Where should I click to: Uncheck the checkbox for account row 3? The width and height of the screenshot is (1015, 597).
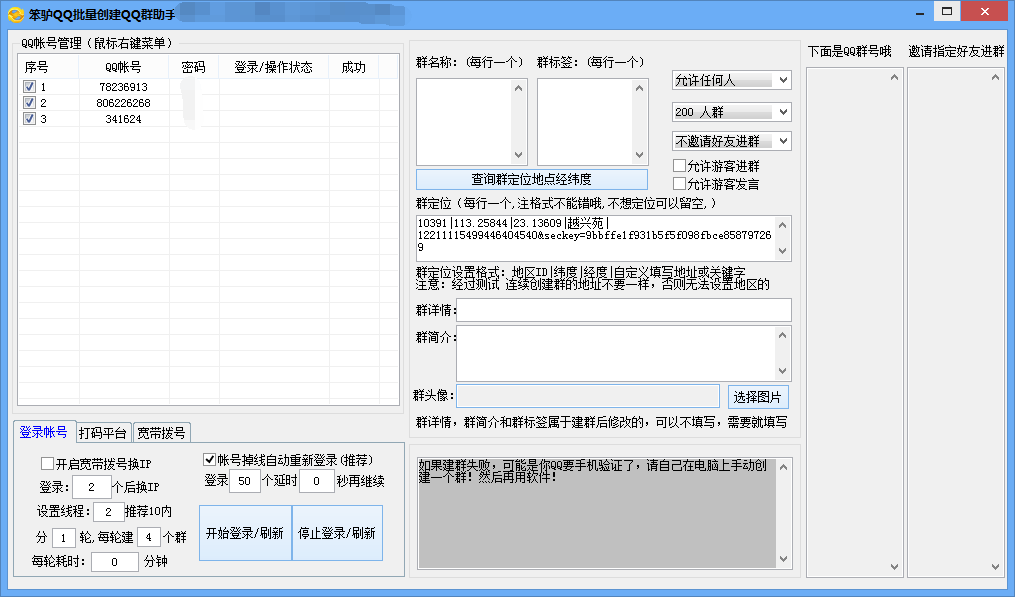click(29, 118)
